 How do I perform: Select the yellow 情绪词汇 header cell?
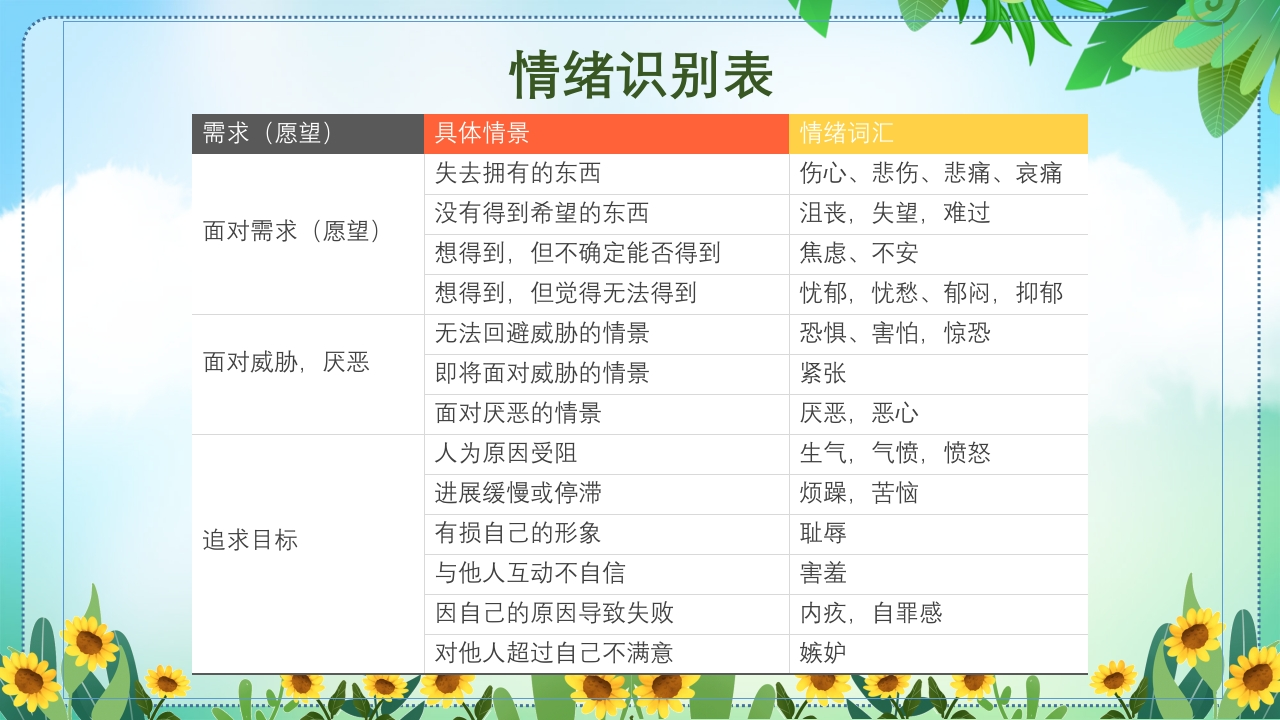[x=937, y=134]
